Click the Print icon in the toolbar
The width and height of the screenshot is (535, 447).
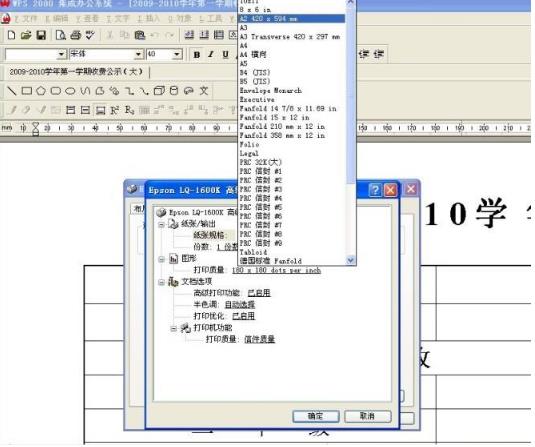coord(75,35)
